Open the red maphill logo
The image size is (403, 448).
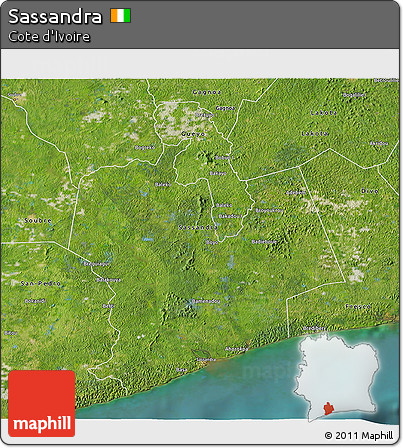pos(42,403)
